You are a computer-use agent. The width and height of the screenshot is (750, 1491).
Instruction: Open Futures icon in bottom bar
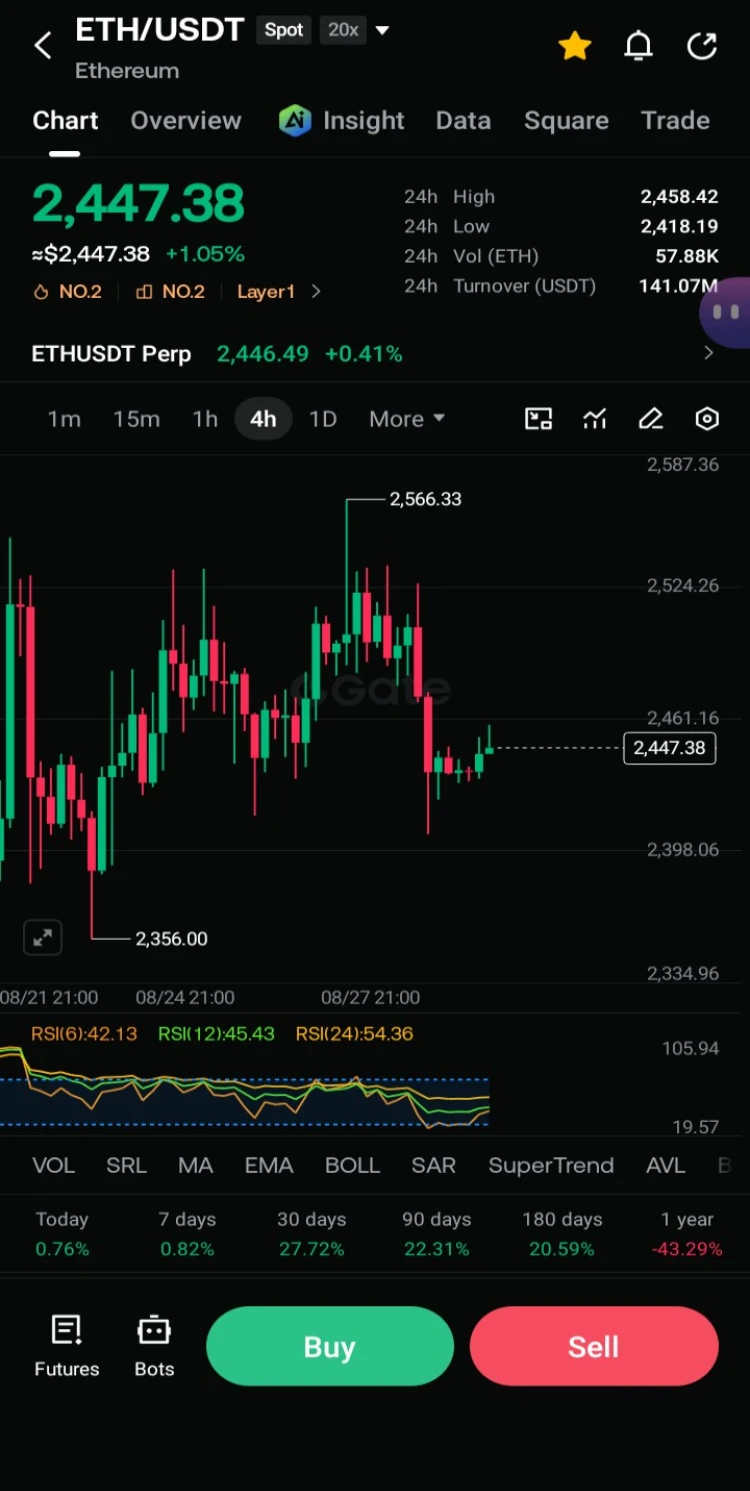pos(67,1330)
